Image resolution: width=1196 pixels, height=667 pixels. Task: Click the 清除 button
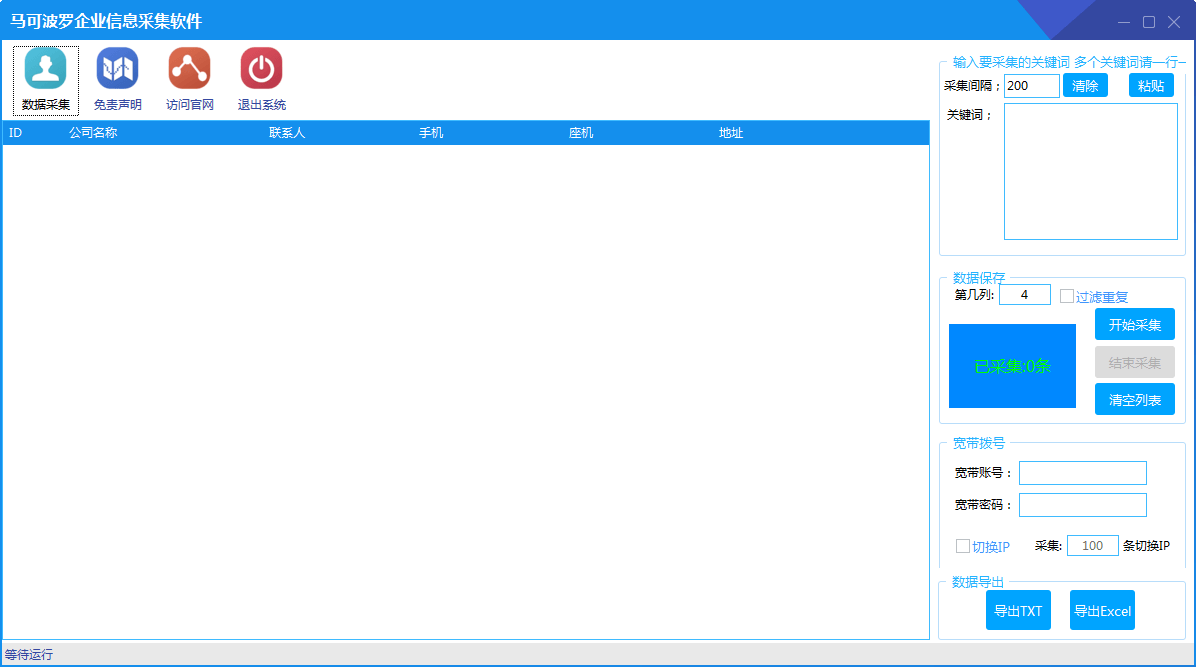(1085, 85)
